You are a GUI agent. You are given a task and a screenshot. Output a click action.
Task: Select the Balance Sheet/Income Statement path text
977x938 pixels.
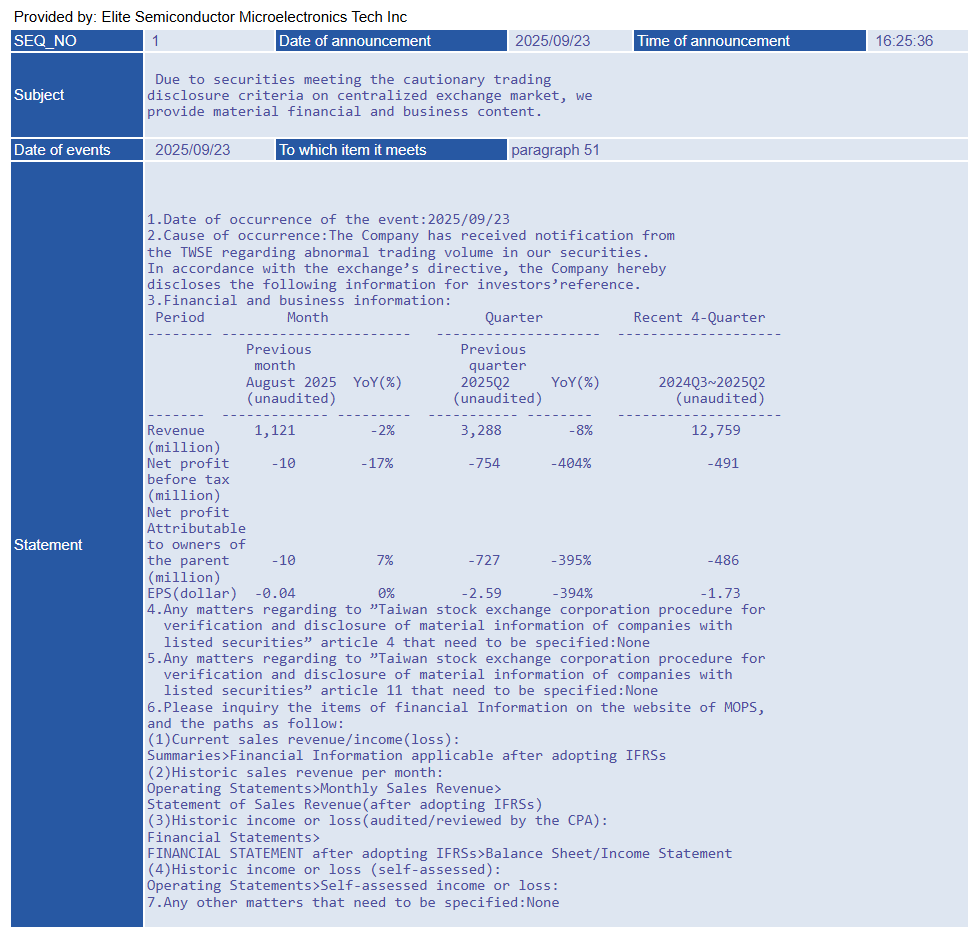point(609,854)
